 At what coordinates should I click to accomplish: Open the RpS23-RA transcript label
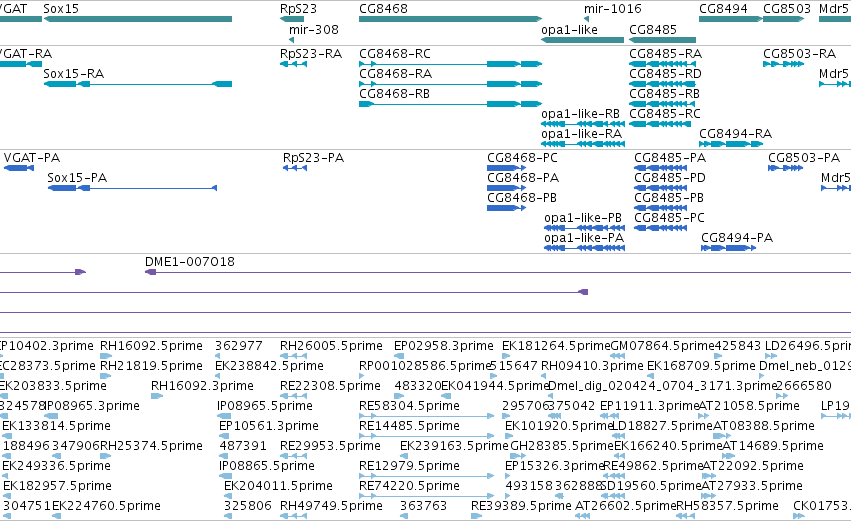click(311, 54)
